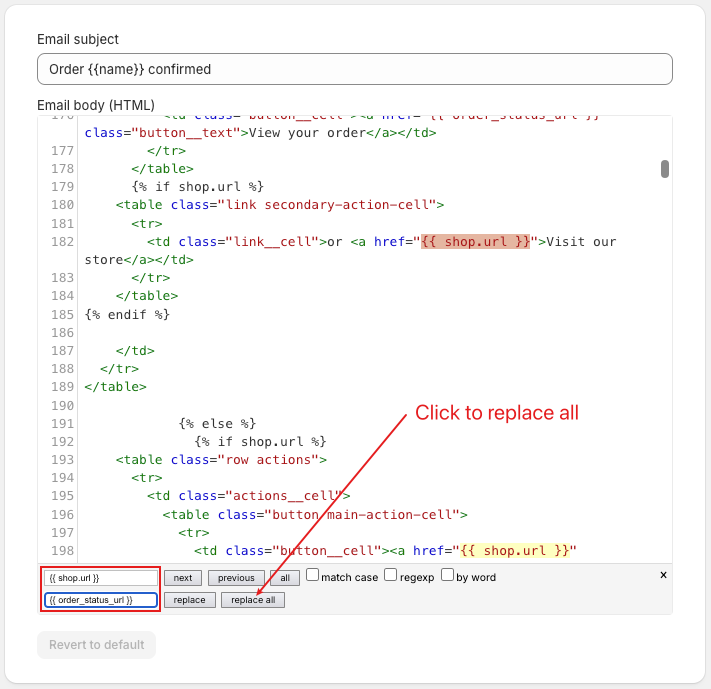
Task: Click the </table> tag on line 189
Action: (116, 387)
